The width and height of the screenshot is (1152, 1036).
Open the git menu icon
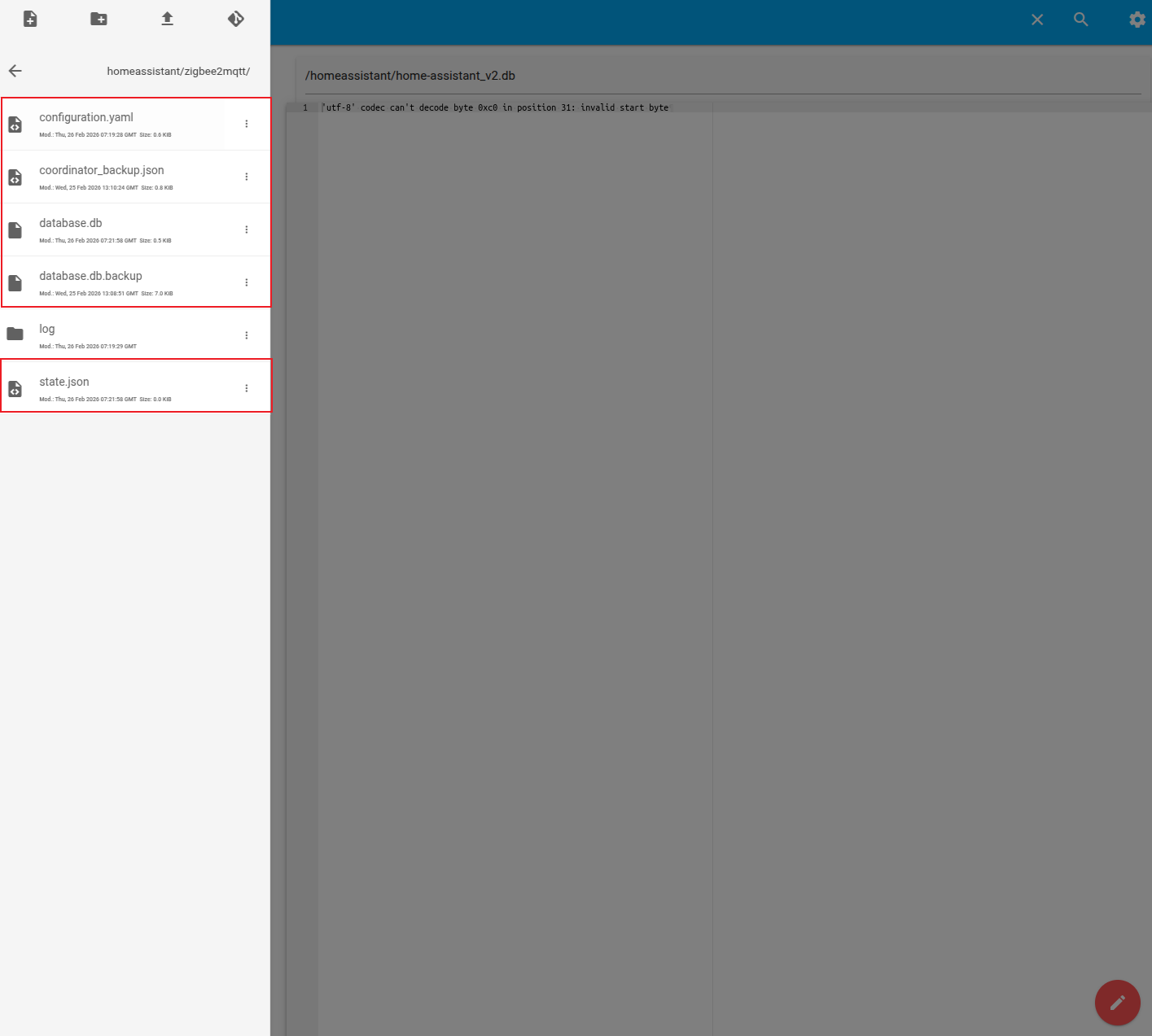[x=236, y=19]
